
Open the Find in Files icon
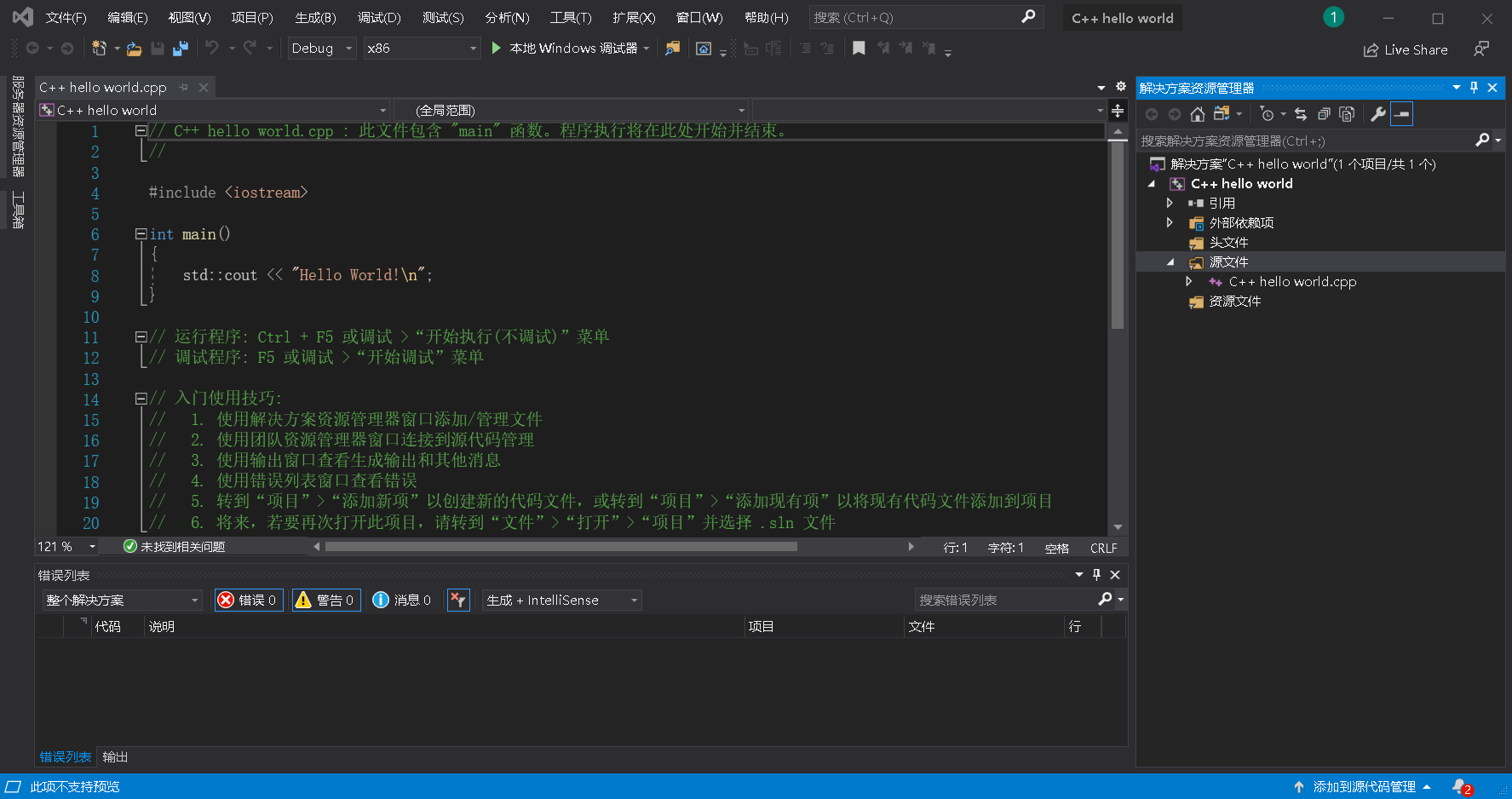point(672,49)
